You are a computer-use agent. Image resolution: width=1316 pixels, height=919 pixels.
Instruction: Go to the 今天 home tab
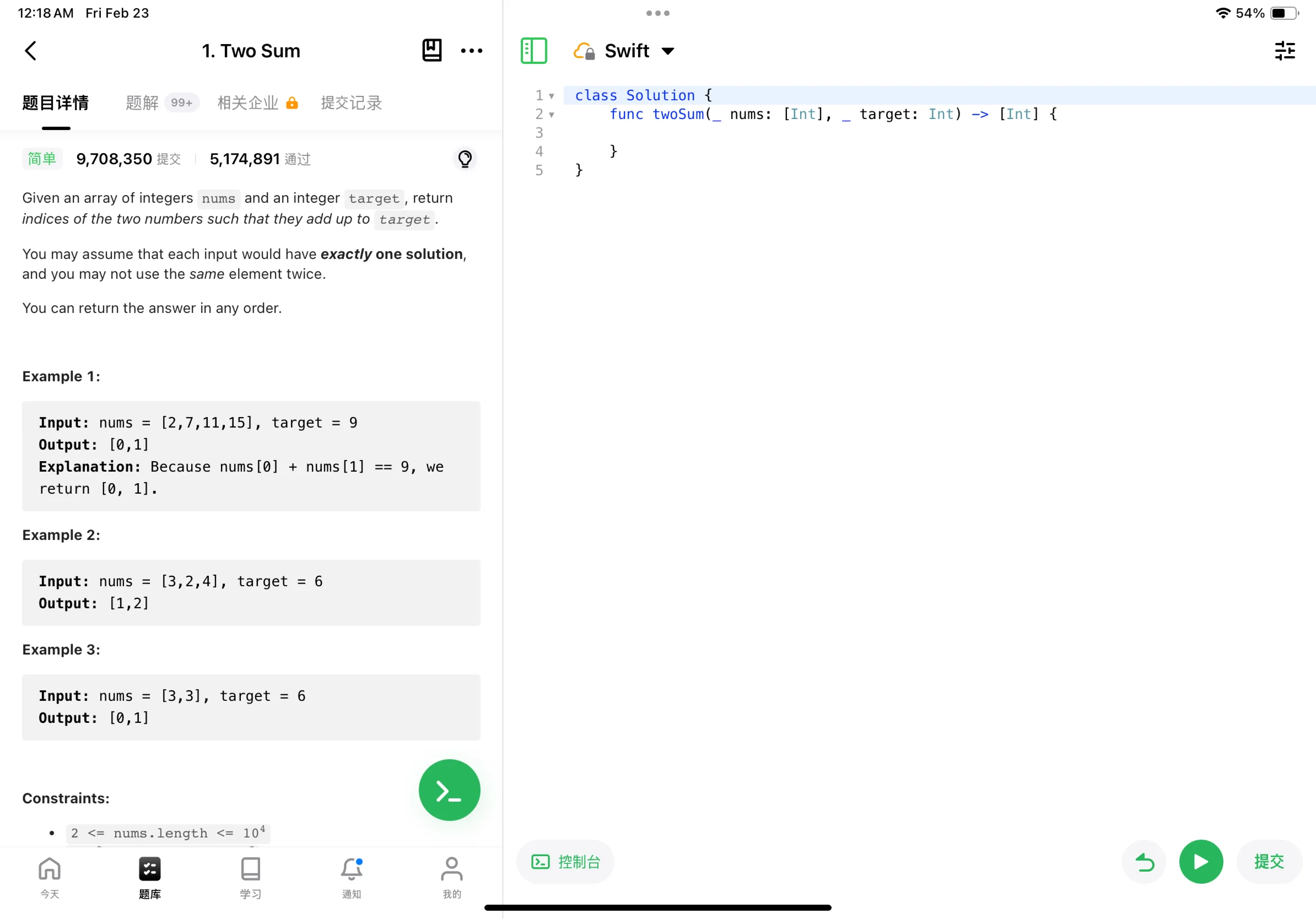point(49,877)
